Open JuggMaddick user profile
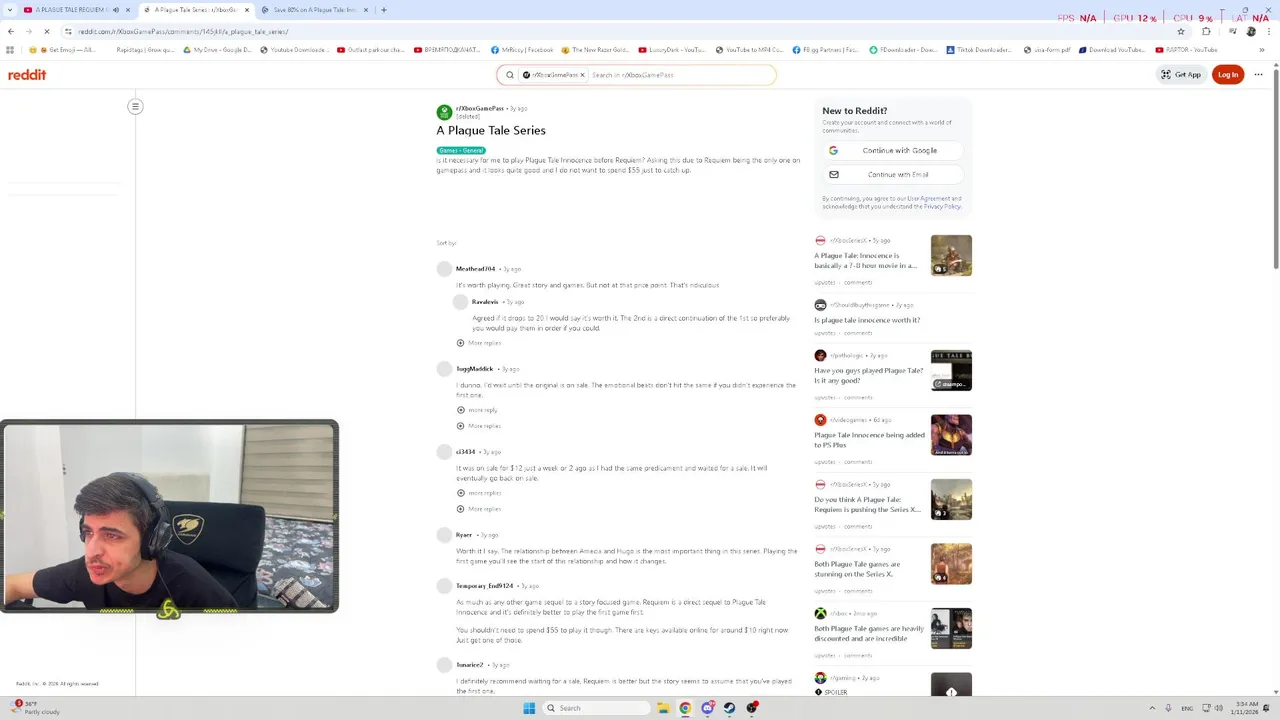 474,369
